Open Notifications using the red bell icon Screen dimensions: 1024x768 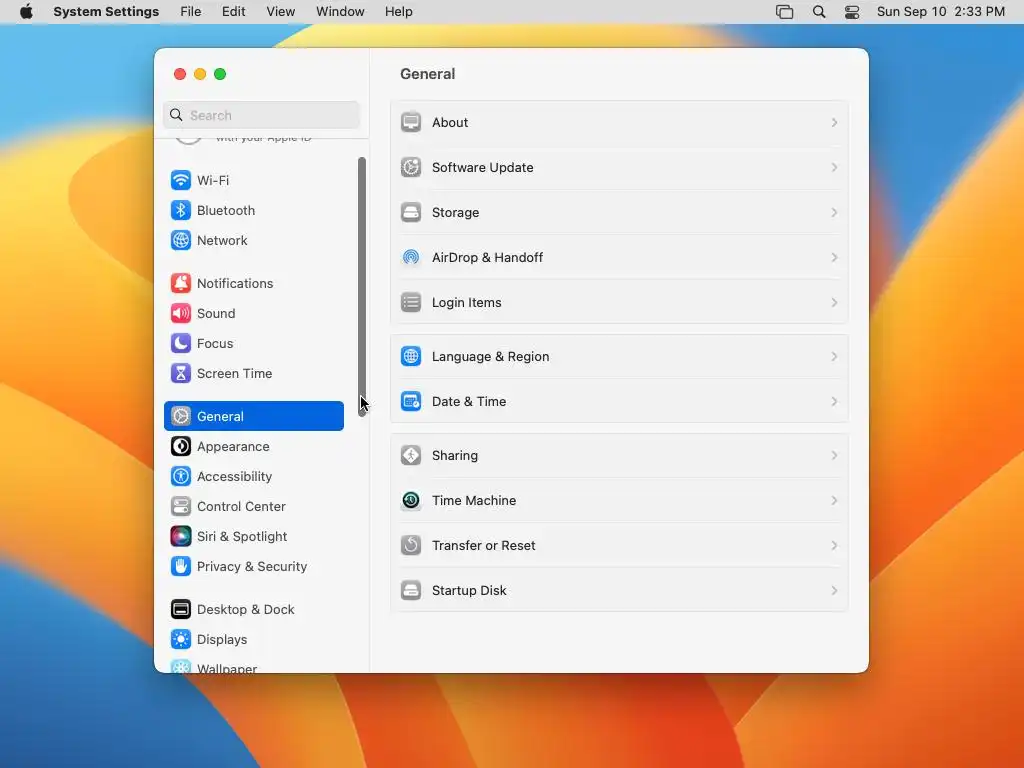[181, 283]
